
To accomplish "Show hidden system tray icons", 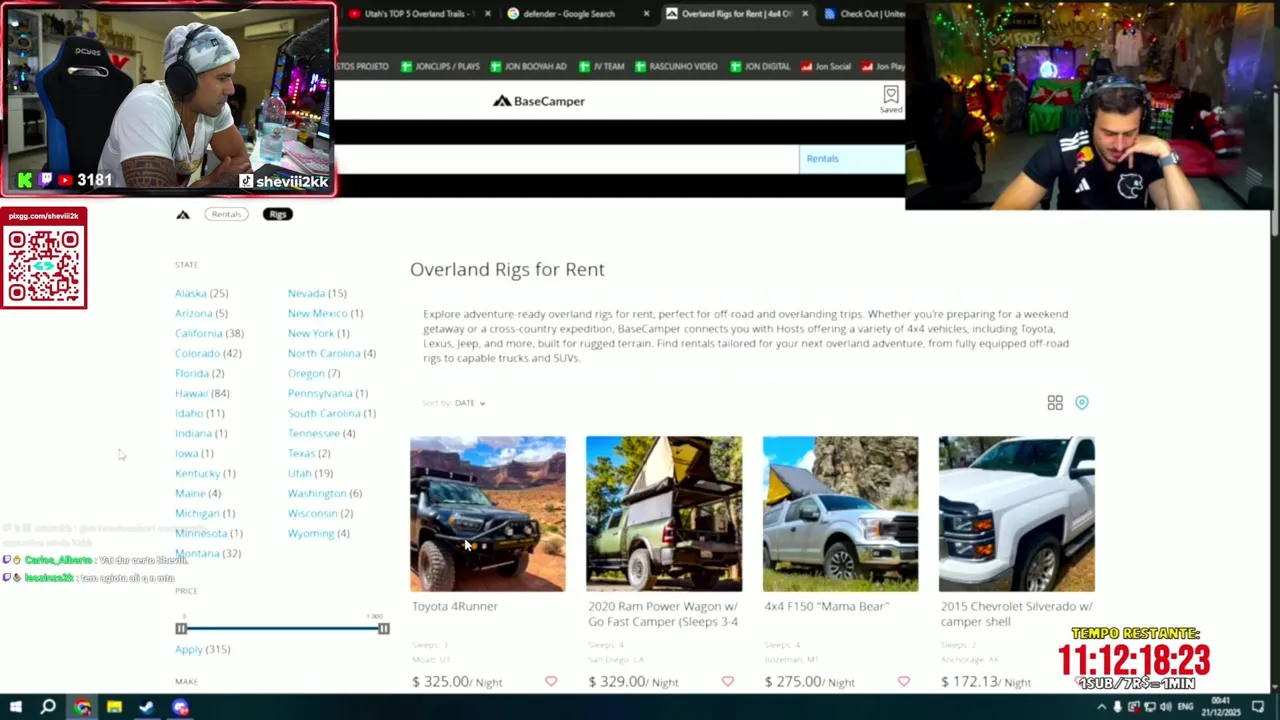I will 1101,707.
